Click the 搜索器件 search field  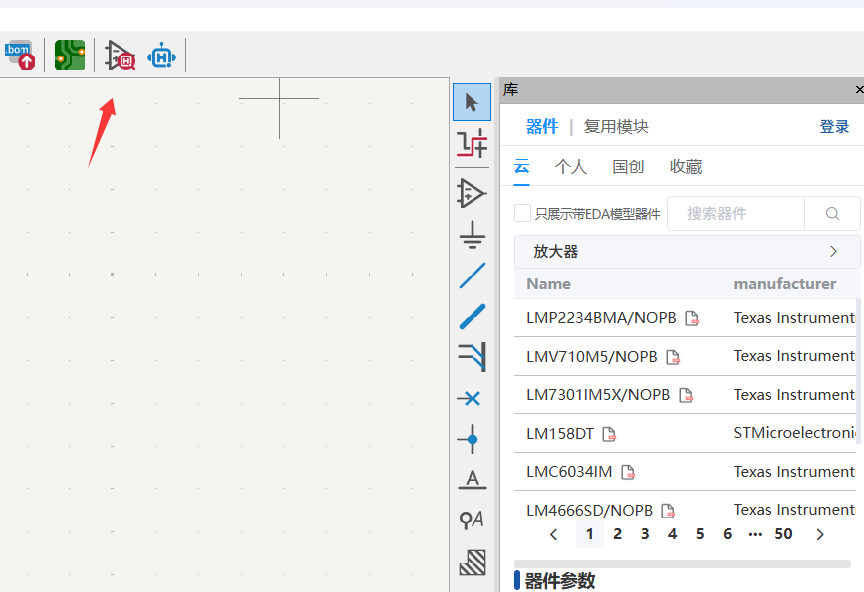pos(736,213)
